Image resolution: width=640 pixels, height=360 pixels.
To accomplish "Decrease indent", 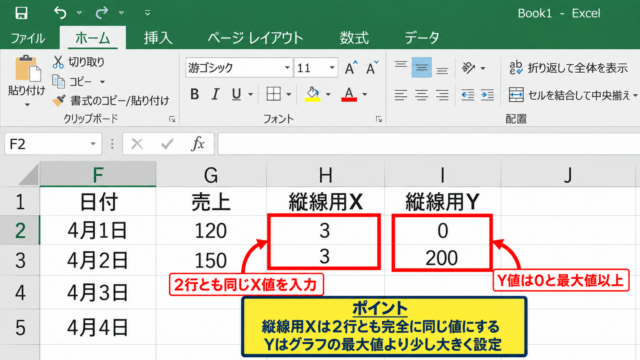I will pyautogui.click(x=468, y=95).
